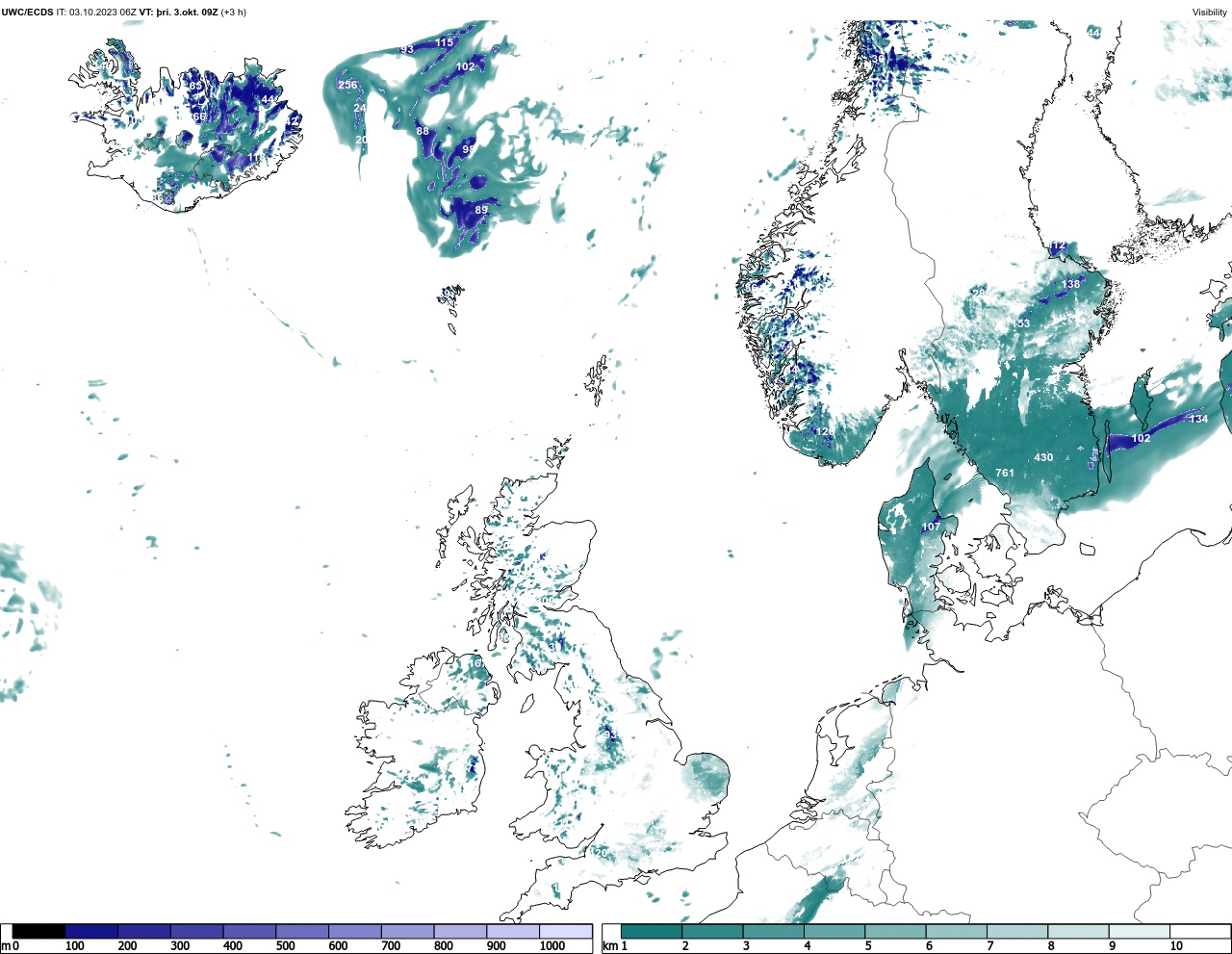Click the 4–5 km legend swatch
This screenshot has height=954, width=1232.
tap(834, 931)
